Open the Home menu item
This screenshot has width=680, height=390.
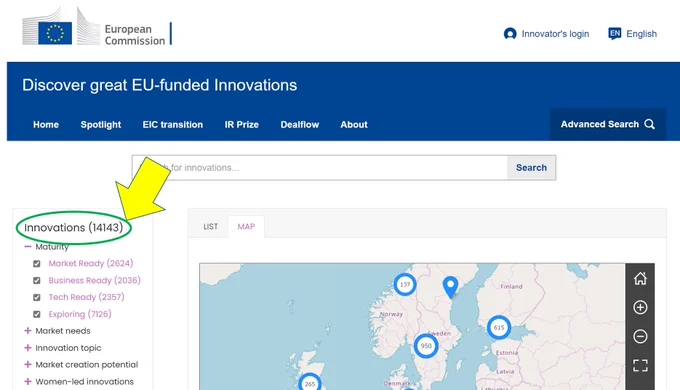tap(46, 125)
